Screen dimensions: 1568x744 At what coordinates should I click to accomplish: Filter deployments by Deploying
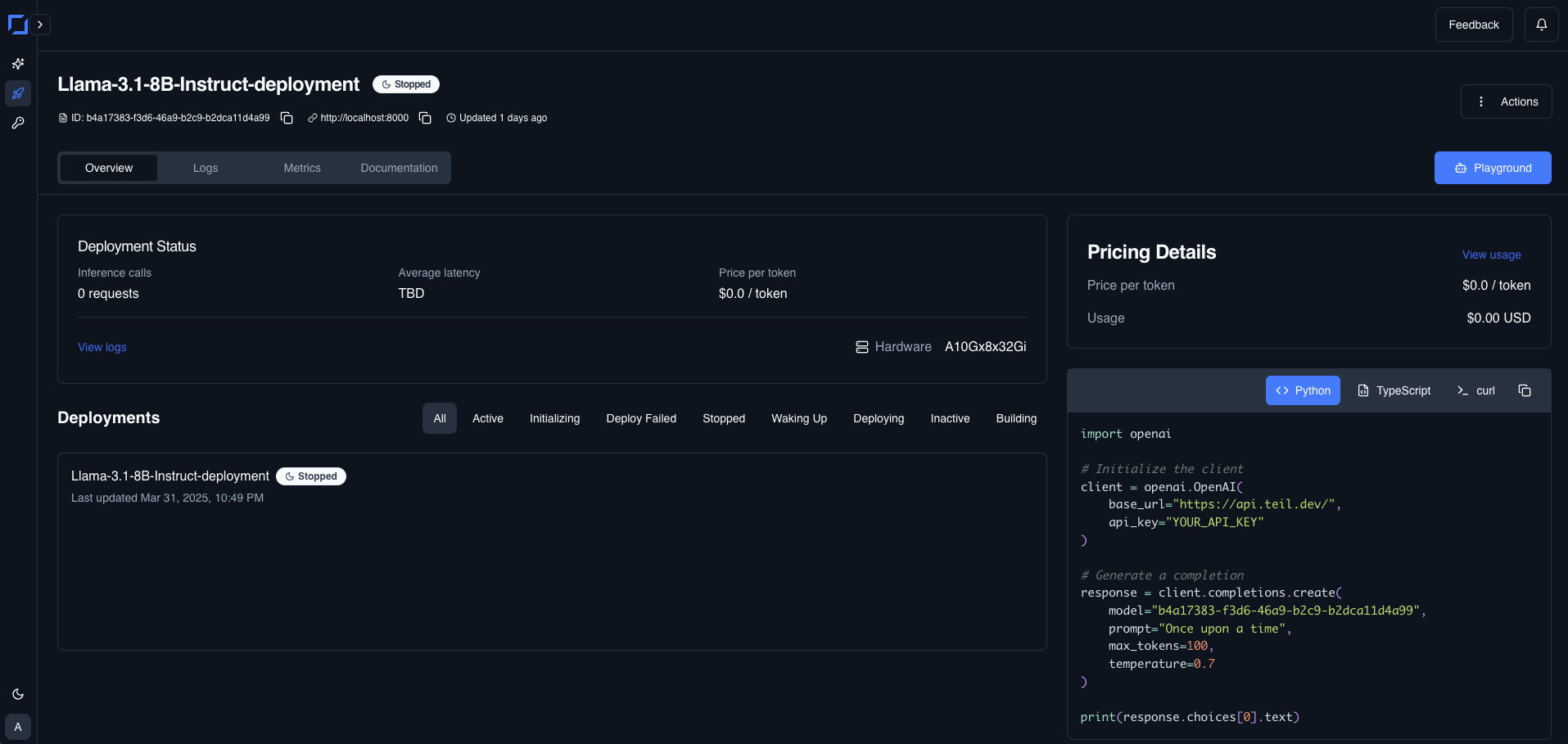click(x=879, y=418)
